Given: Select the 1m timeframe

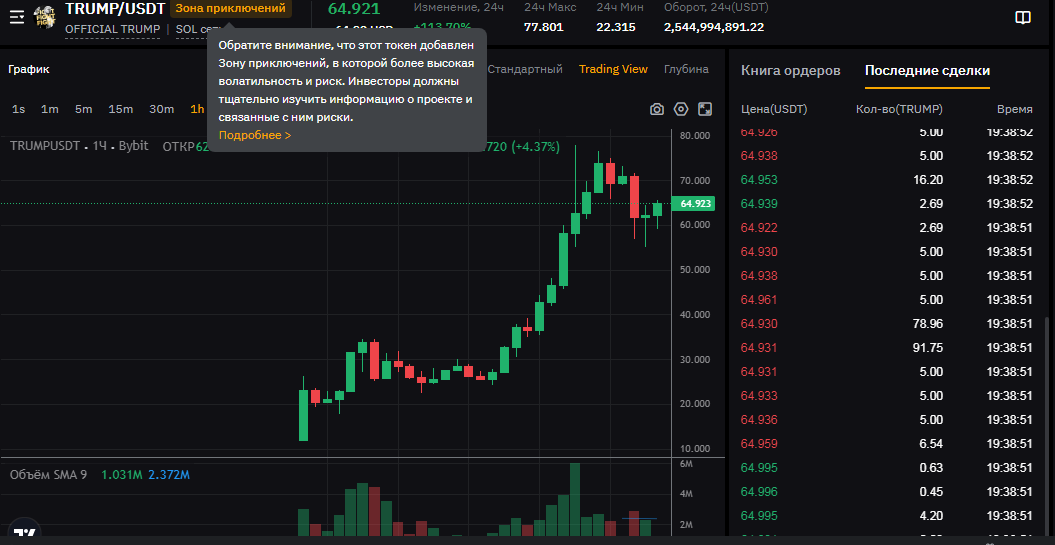Looking at the screenshot, I should [x=50, y=109].
